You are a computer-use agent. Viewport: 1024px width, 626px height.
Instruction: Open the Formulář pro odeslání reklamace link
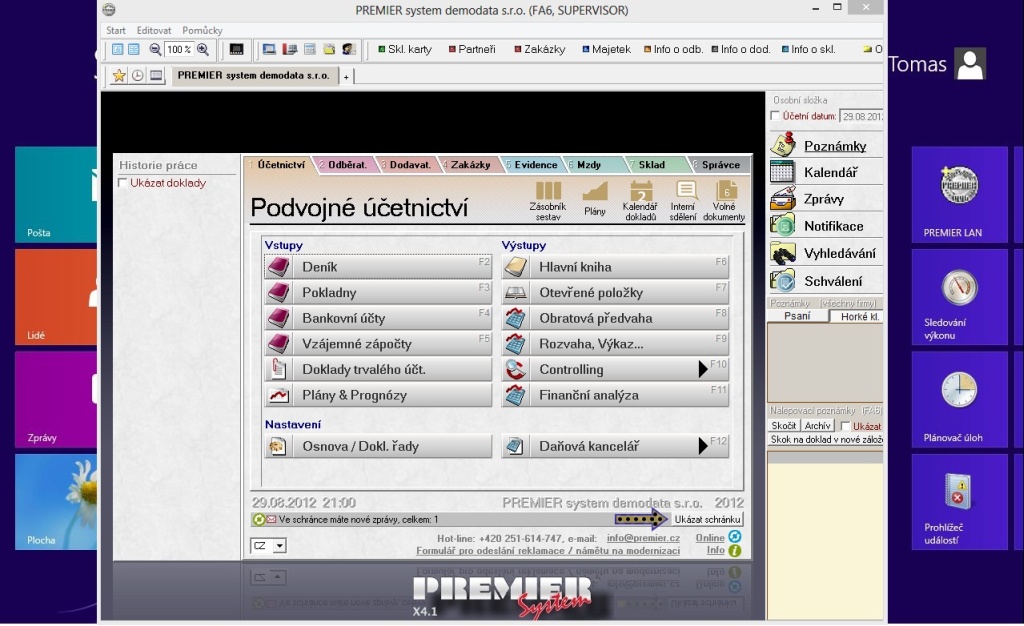548,551
